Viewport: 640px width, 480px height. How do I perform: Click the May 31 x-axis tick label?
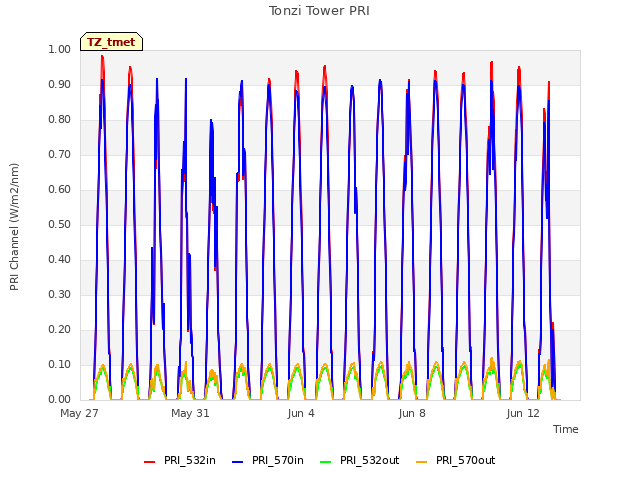pos(190,413)
